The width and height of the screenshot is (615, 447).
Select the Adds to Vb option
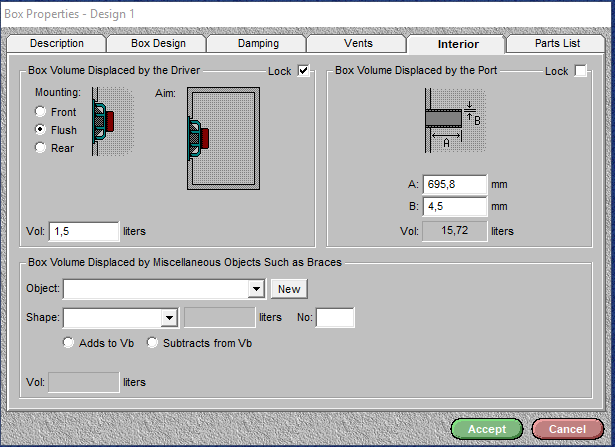pyautogui.click(x=69, y=343)
